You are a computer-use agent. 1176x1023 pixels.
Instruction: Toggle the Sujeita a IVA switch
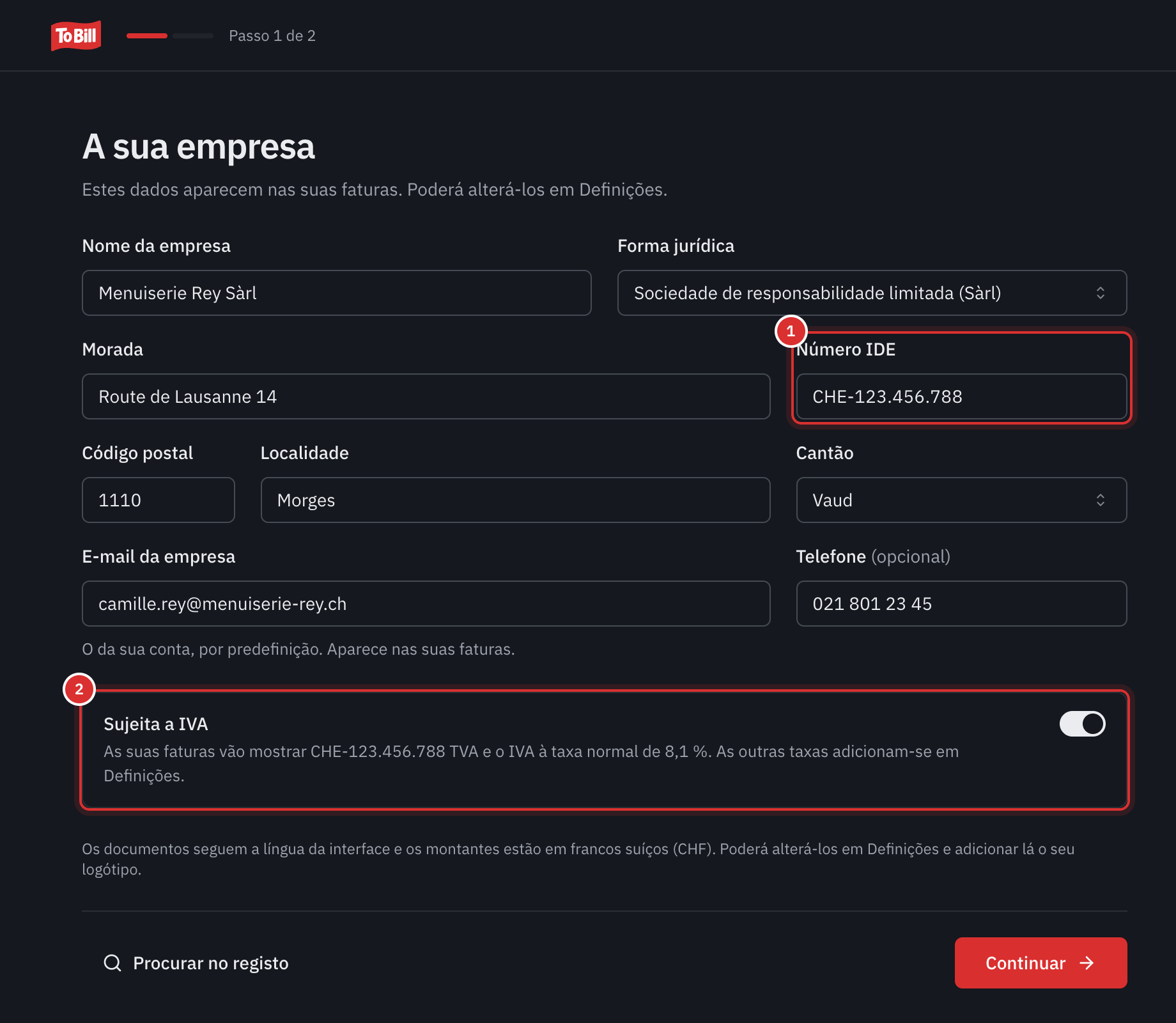(x=1083, y=724)
